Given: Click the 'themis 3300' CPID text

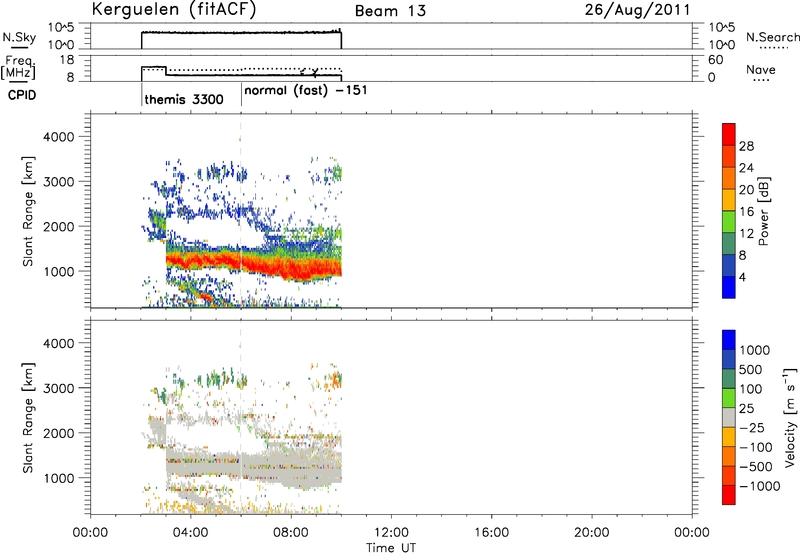Looking at the screenshot, I should click(x=184, y=99).
